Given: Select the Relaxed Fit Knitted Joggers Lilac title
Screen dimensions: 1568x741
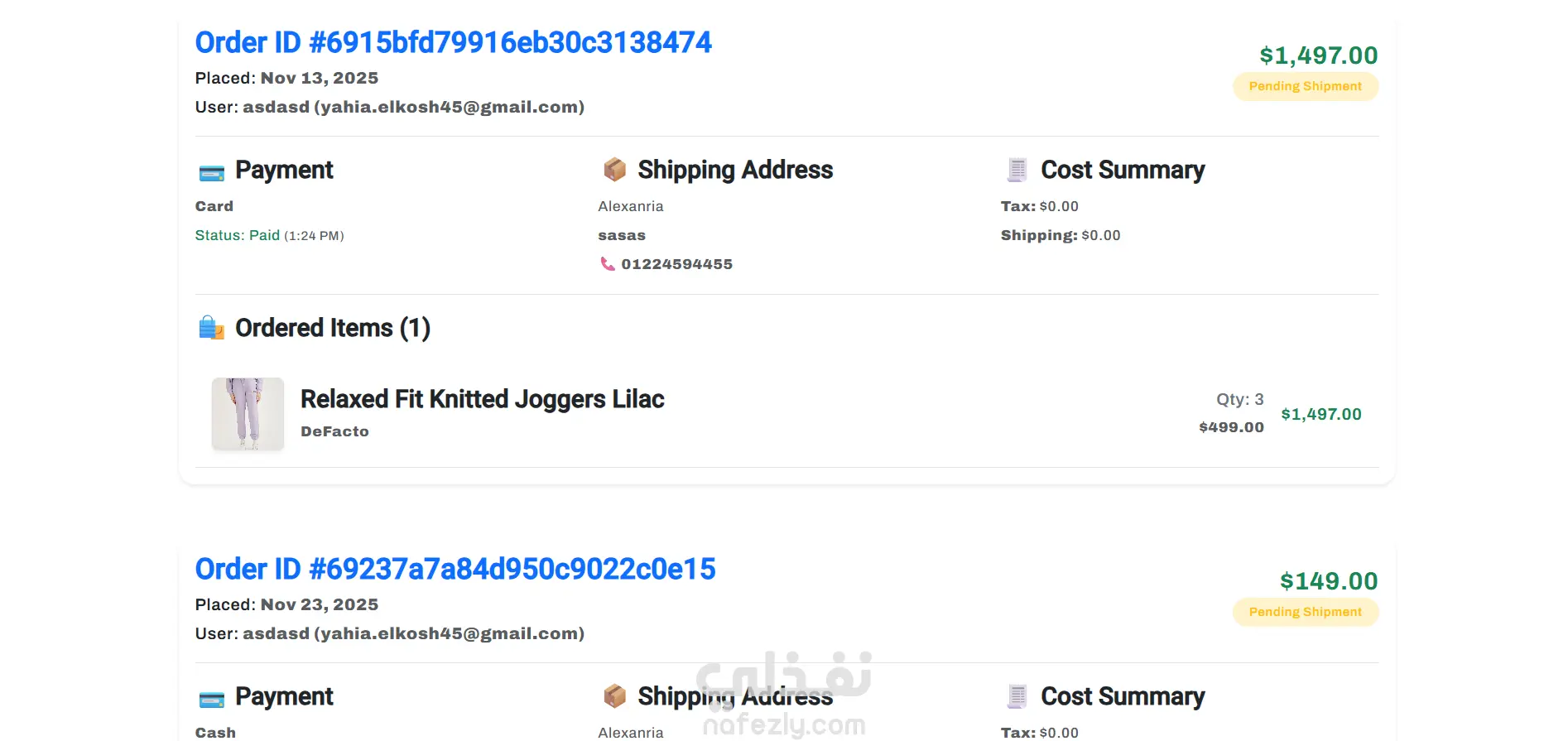Looking at the screenshot, I should click(x=482, y=399).
